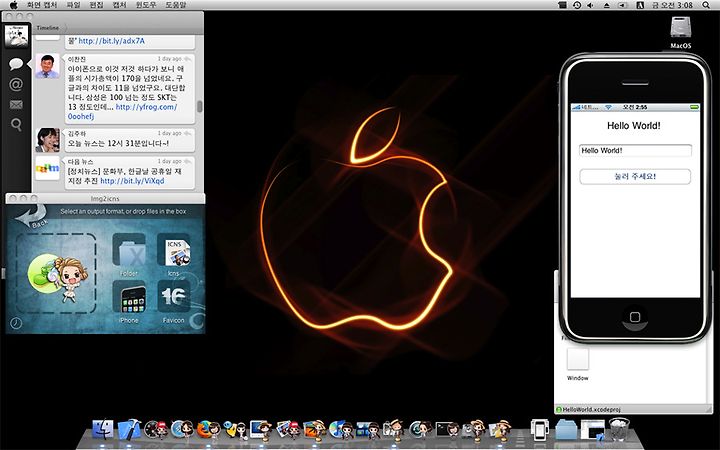Open the direct messages envelope icon

tap(16, 105)
